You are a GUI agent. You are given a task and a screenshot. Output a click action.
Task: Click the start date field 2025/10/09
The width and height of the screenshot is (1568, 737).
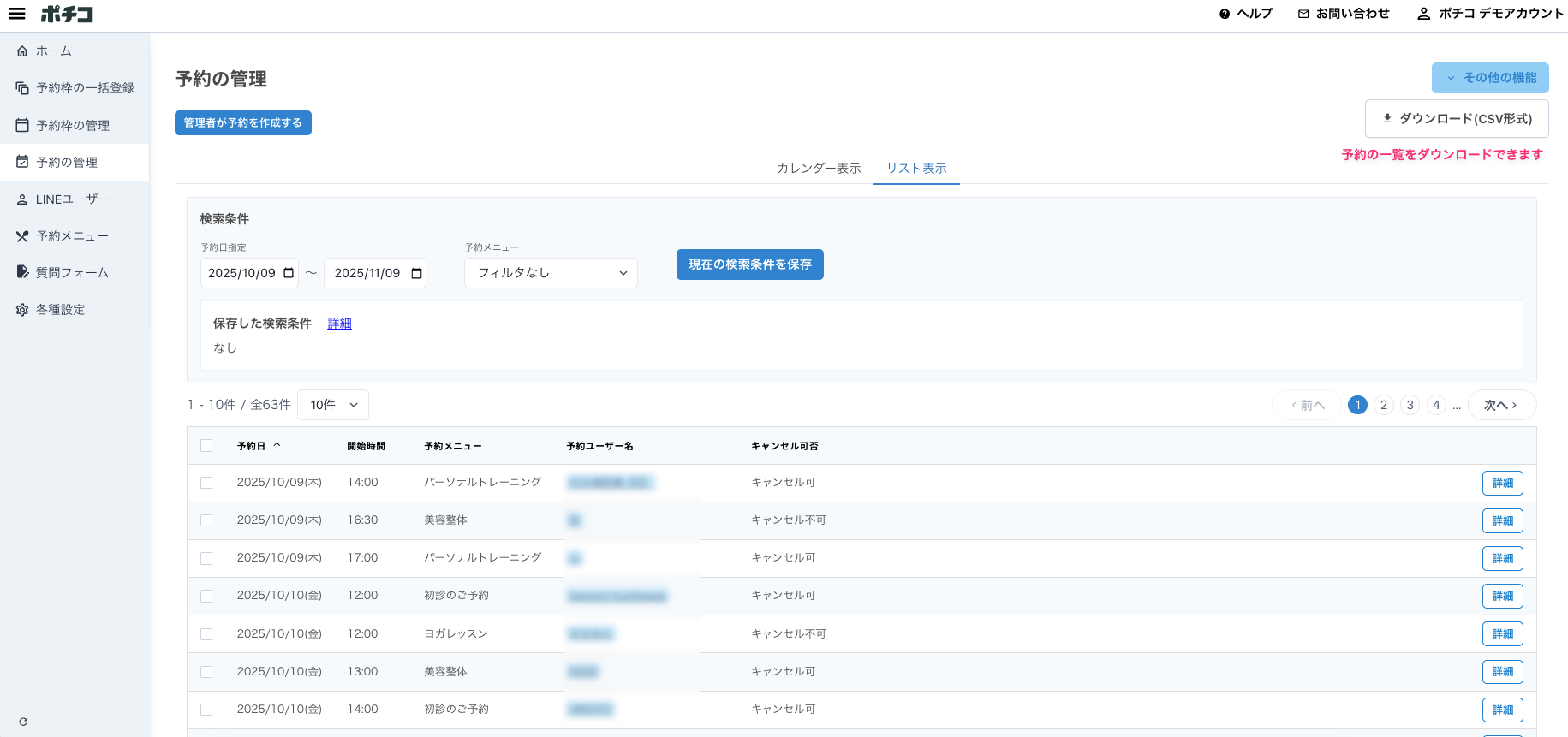click(242, 273)
